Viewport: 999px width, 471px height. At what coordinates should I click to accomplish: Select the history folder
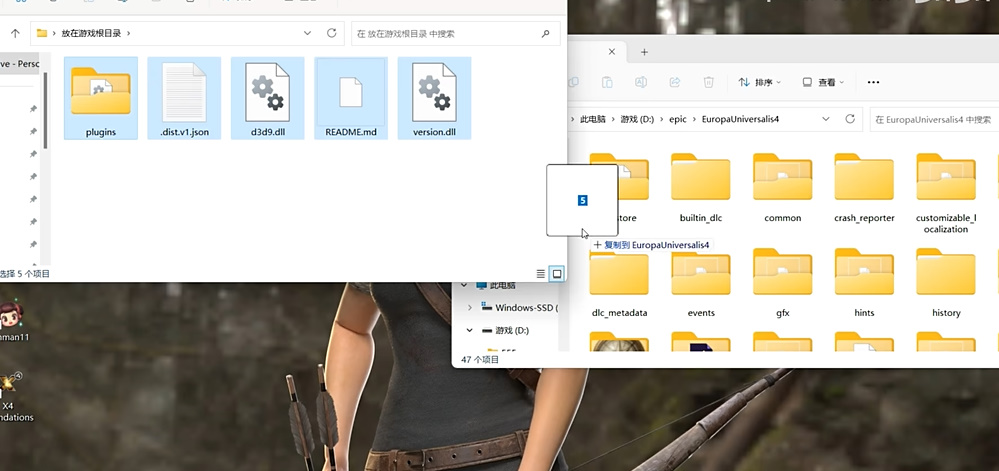(x=946, y=284)
